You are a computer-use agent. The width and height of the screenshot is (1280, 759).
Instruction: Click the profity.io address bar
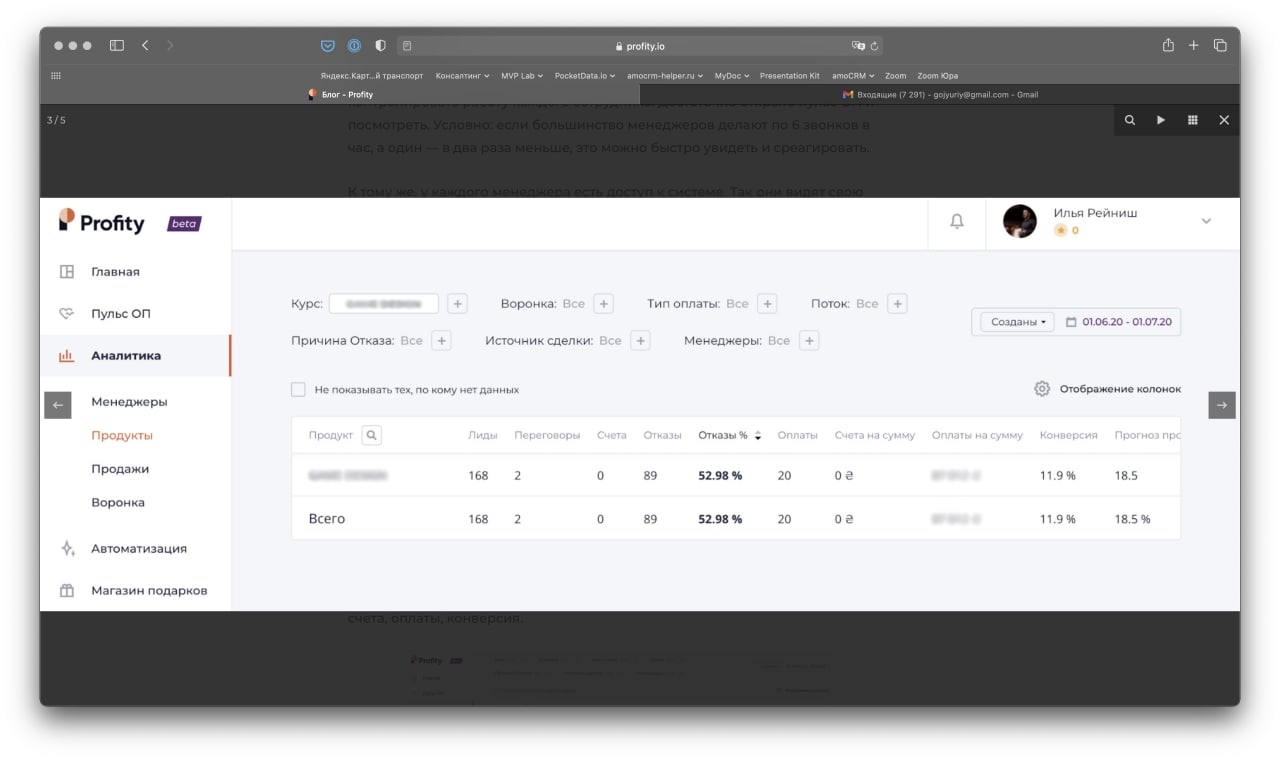[640, 46]
